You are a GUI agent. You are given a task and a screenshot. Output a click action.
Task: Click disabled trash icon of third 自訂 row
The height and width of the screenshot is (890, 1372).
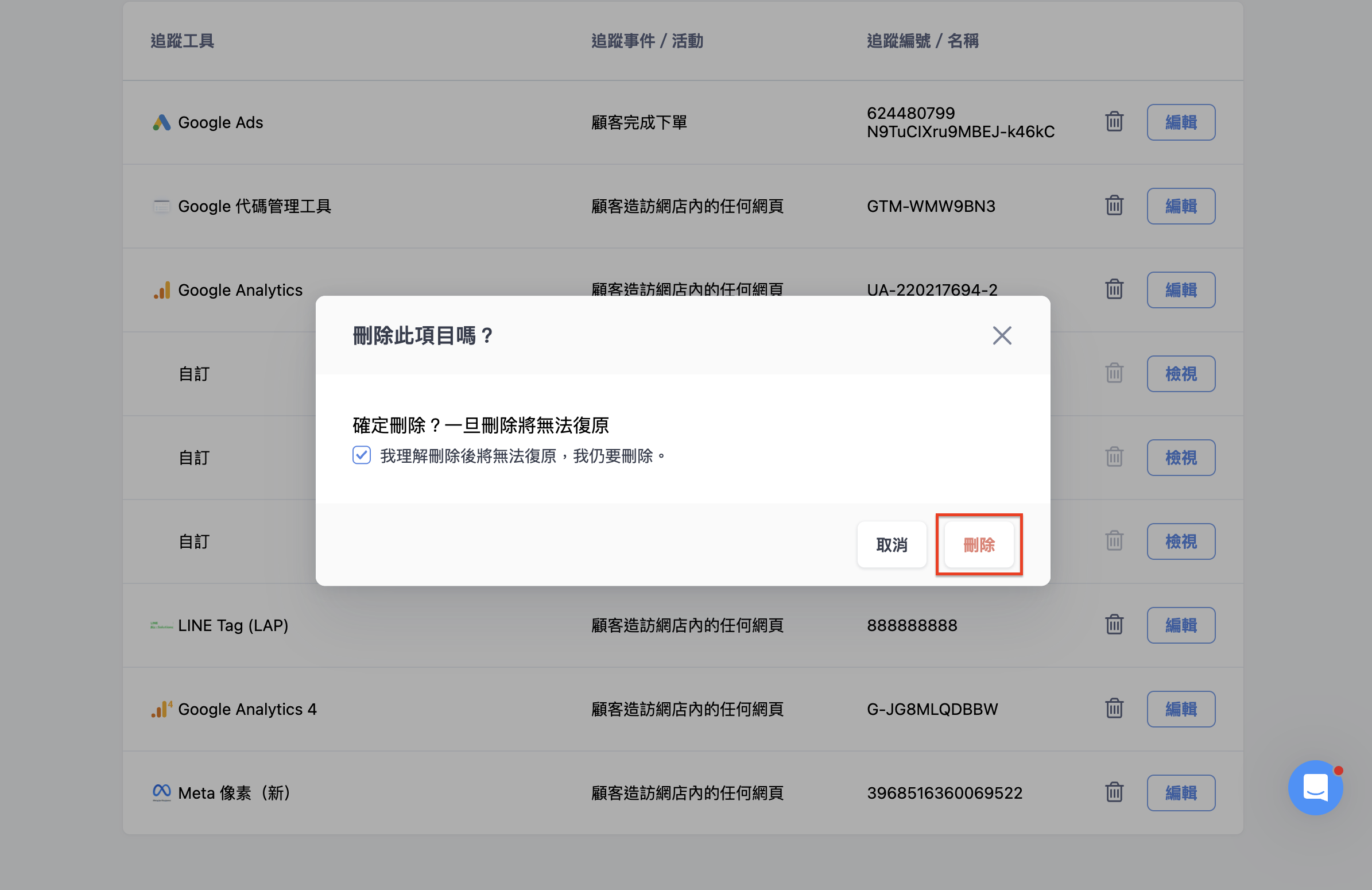tap(1114, 541)
